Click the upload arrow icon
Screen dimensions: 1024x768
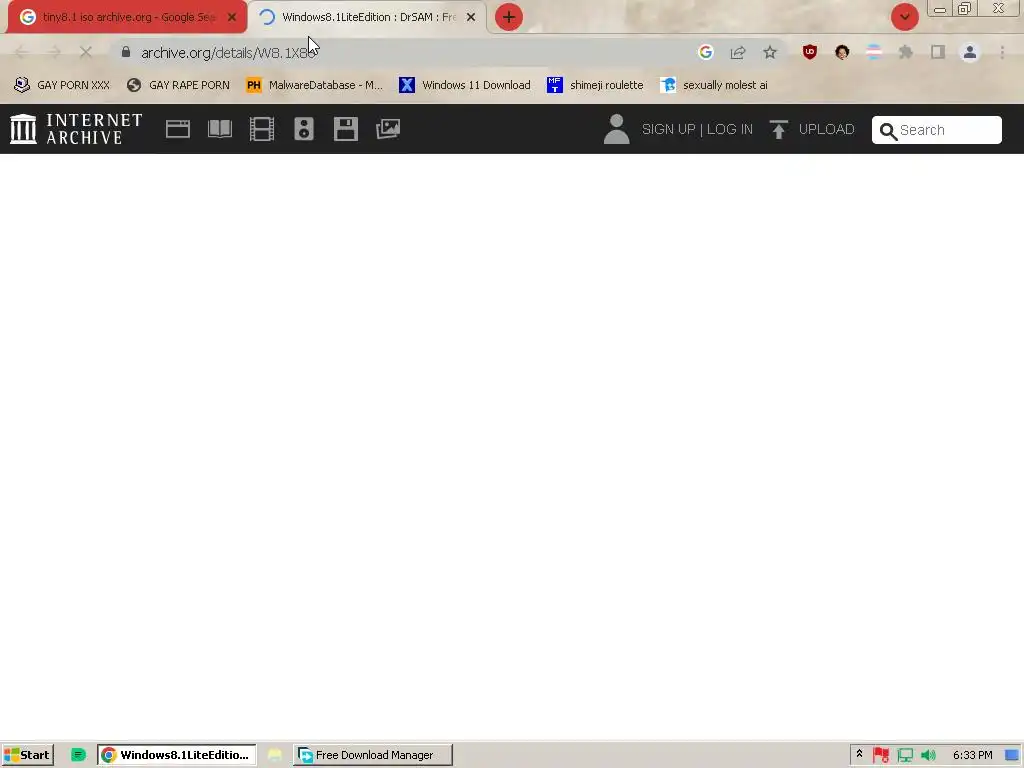coord(778,129)
